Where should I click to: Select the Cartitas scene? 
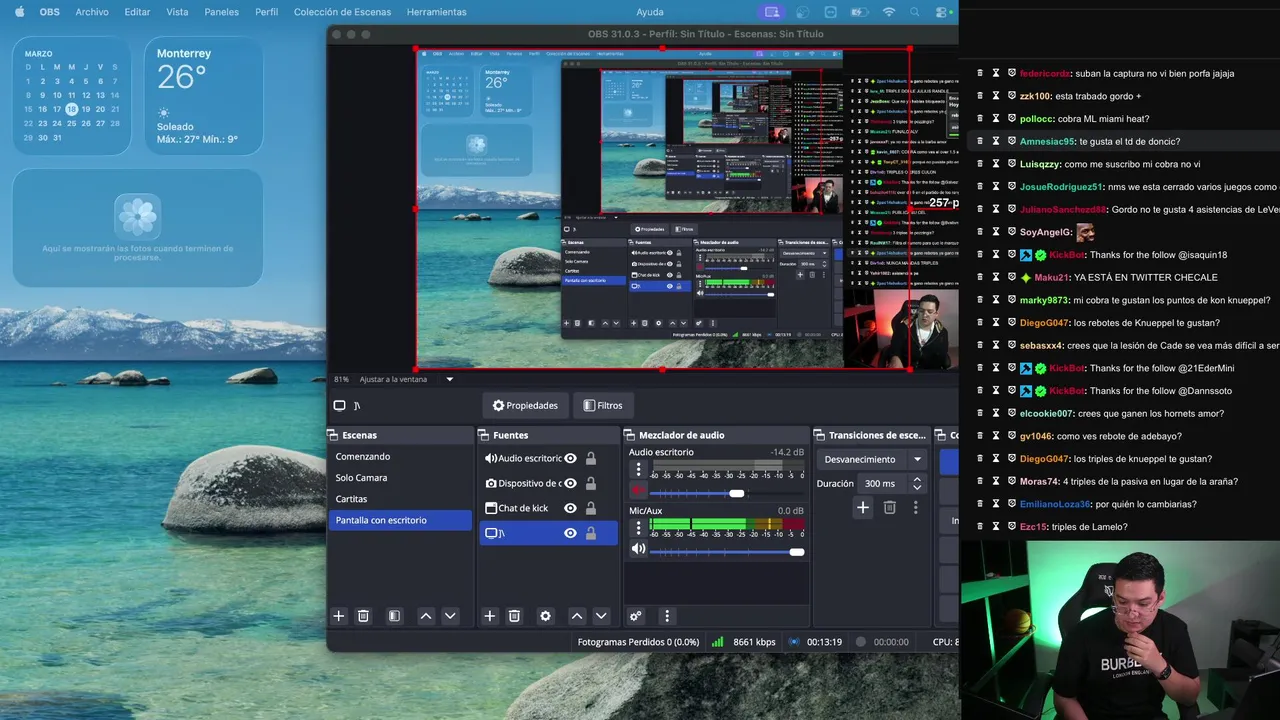[400, 498]
